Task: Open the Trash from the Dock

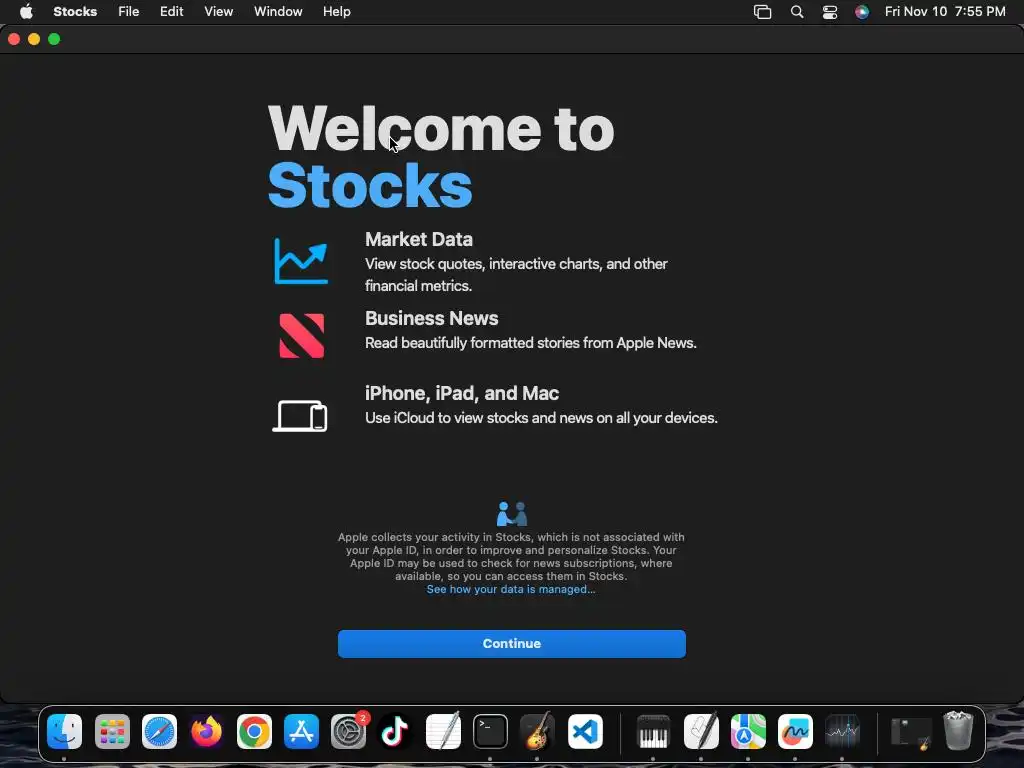Action: coord(958,731)
